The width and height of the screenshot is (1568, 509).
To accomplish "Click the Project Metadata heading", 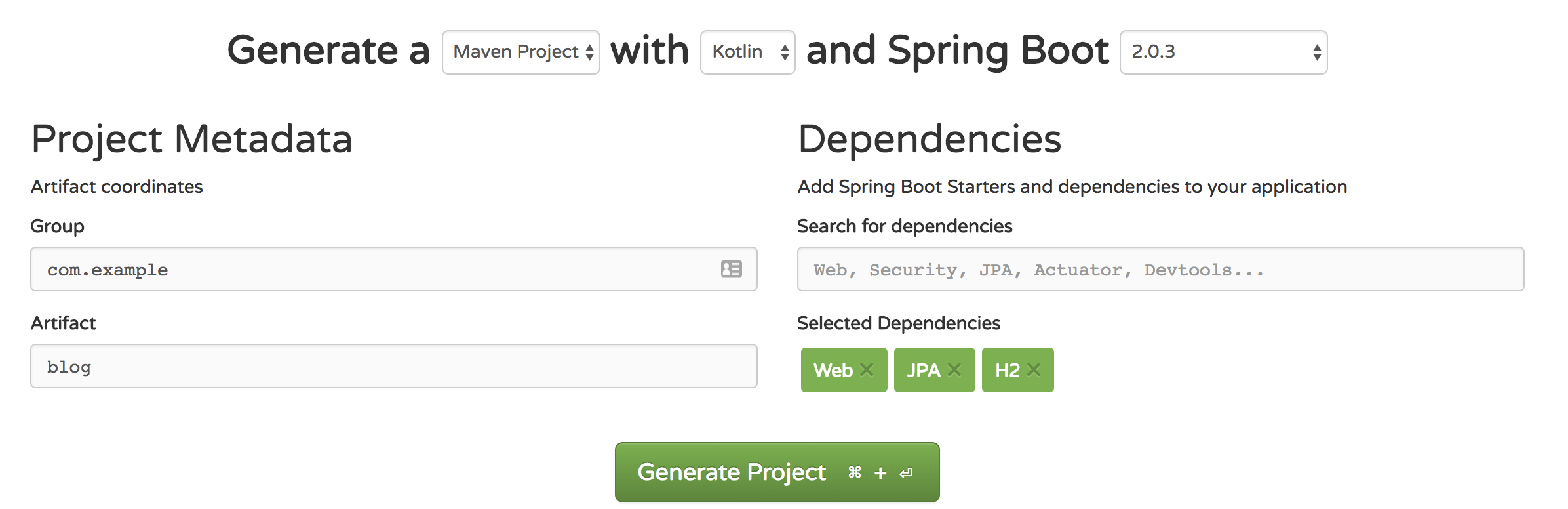I will coord(192,139).
